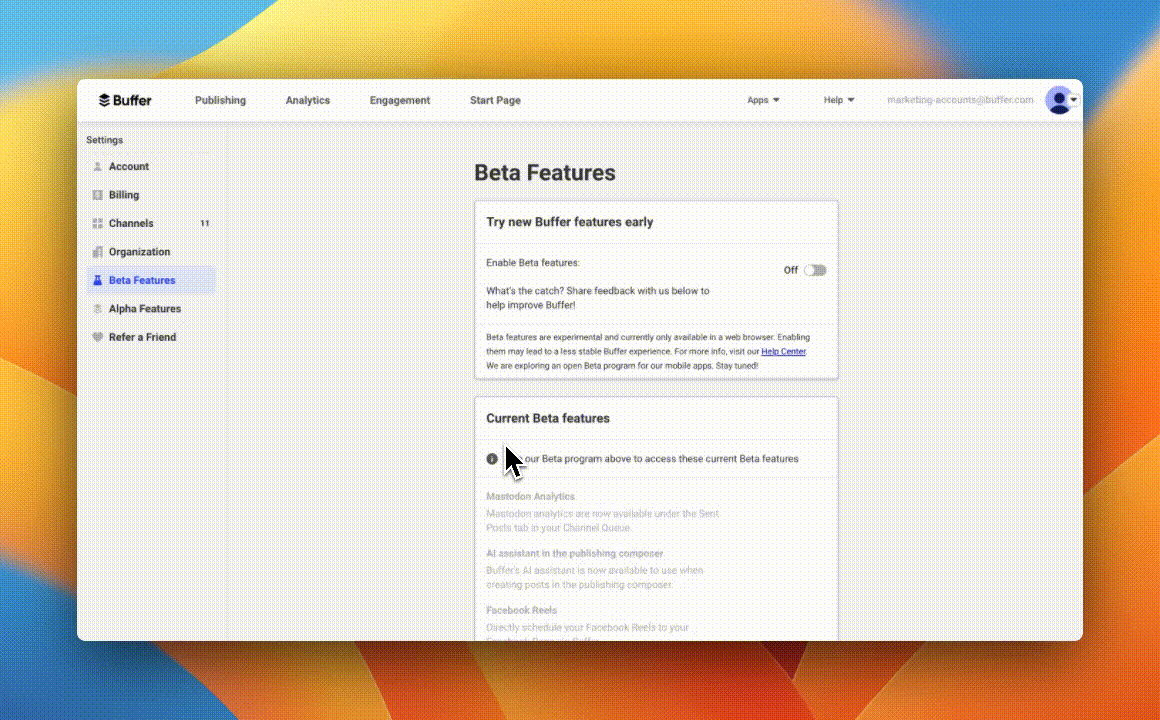1160x720 pixels.
Task: Click the Off label beside toggle
Action: click(x=791, y=270)
